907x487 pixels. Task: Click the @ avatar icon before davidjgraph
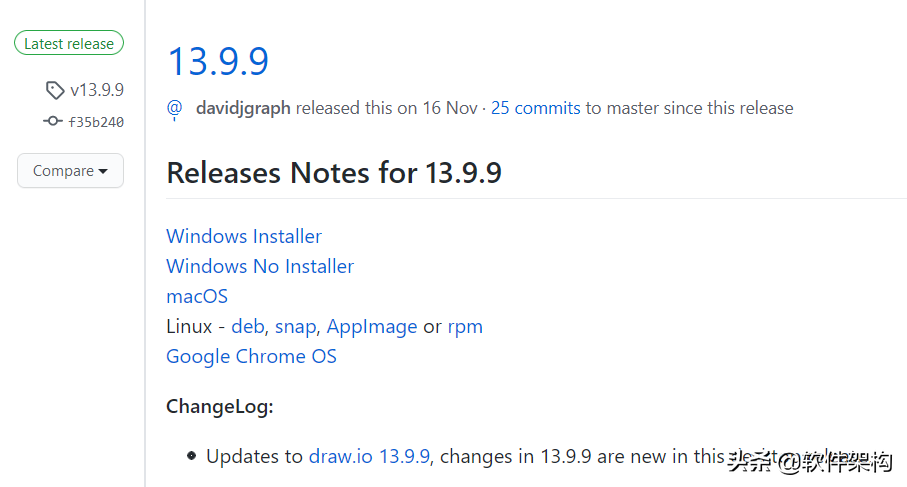click(175, 109)
